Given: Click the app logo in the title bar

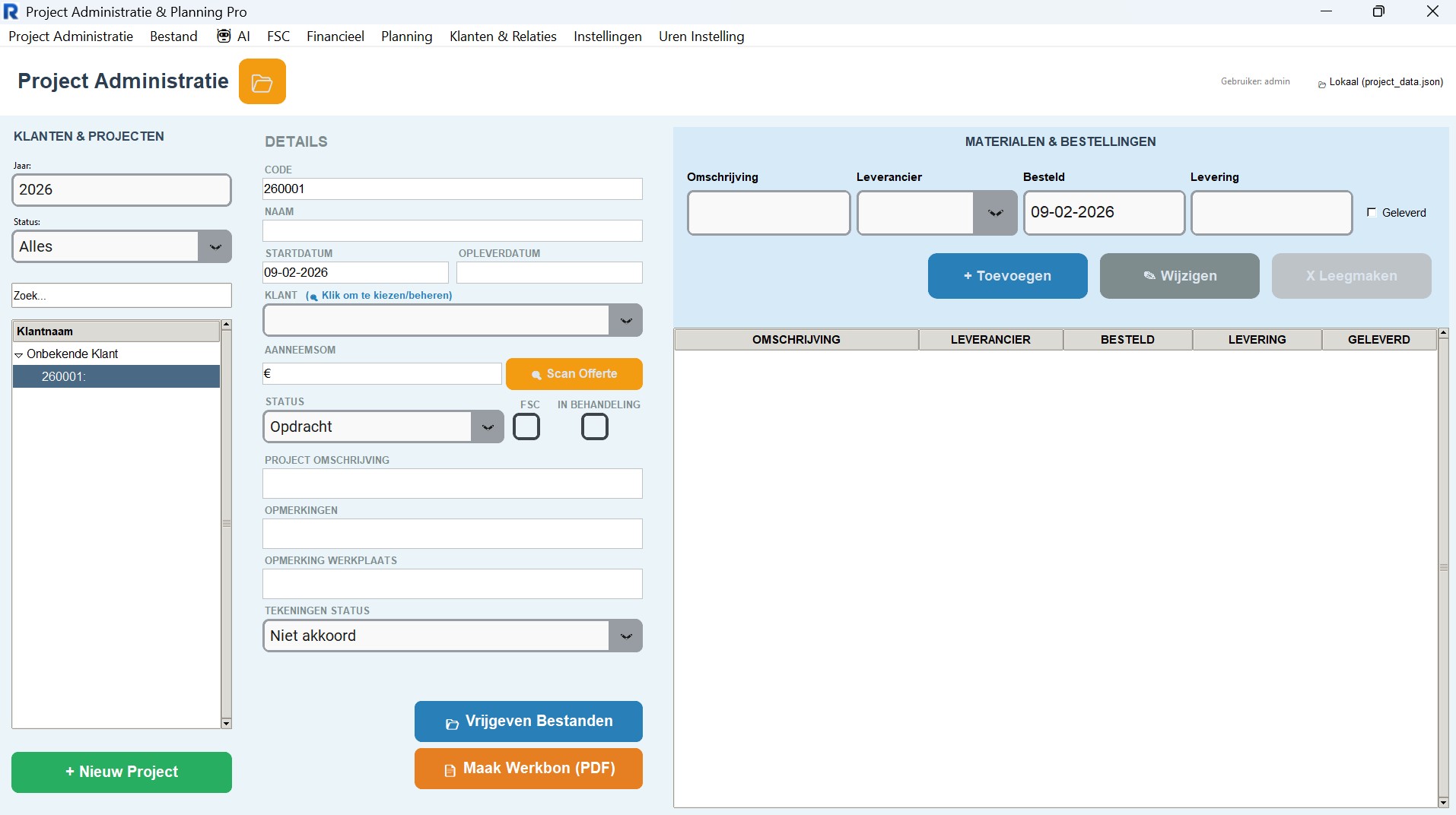Looking at the screenshot, I should 11,11.
